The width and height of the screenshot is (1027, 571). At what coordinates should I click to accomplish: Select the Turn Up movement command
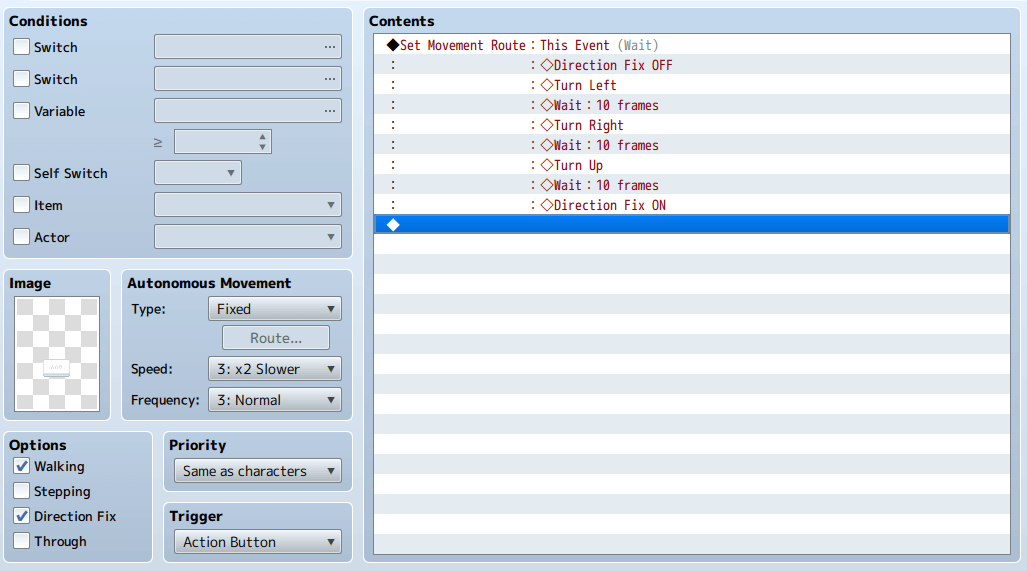[x=578, y=165]
